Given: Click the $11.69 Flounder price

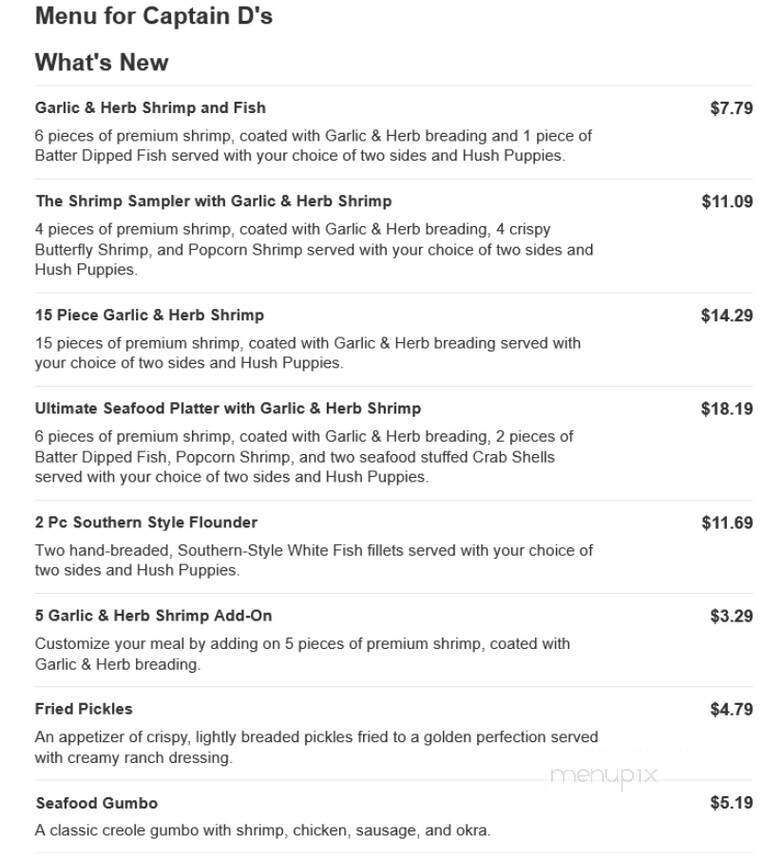Looking at the screenshot, I should [727, 523].
